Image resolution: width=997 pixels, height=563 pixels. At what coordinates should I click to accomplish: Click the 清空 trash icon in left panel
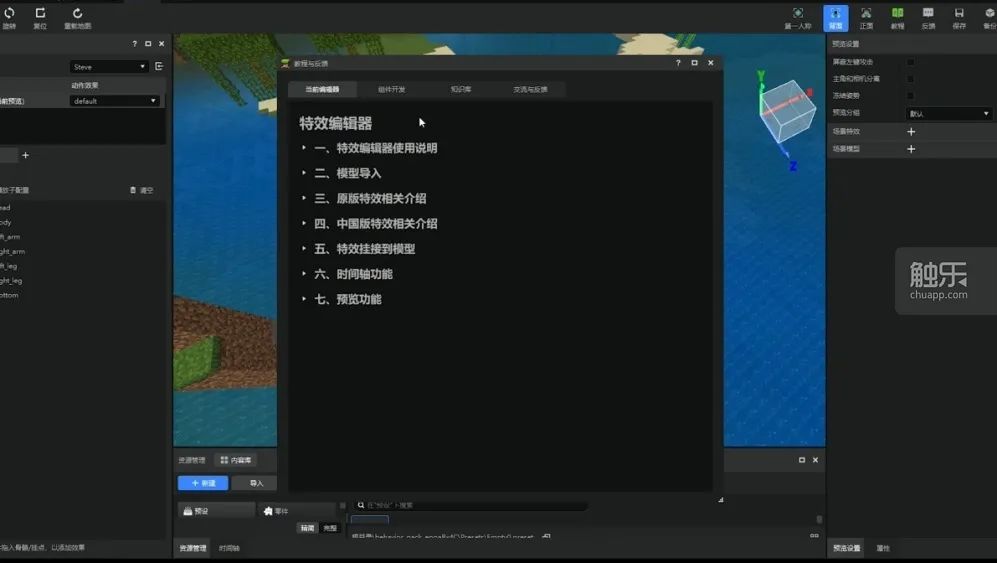(134, 190)
